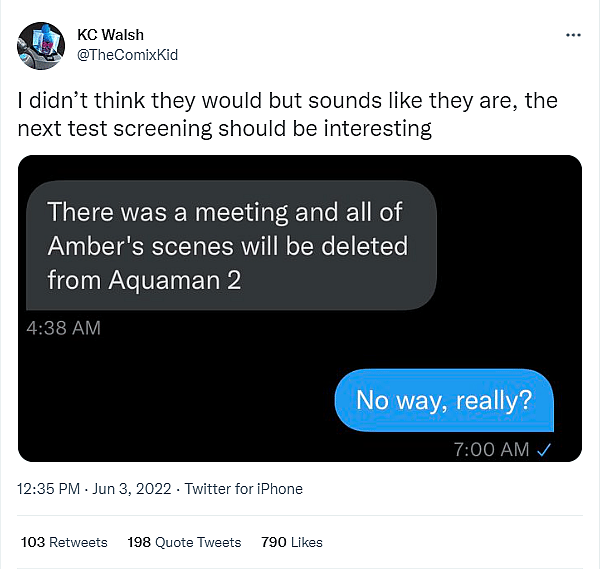This screenshot has height=569, width=601.
Task: Click the blue delivered checkmark icon
Action: [546, 450]
